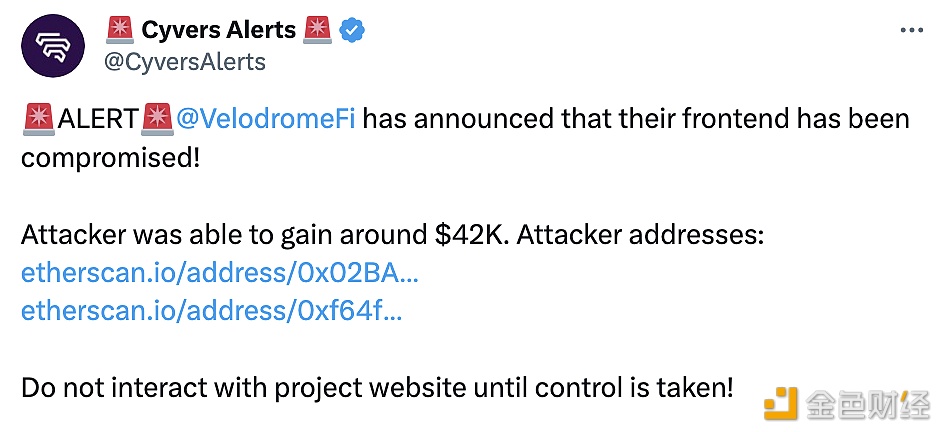Click siren emoji left of display name
Screen dimensions: 942x432
120,30
